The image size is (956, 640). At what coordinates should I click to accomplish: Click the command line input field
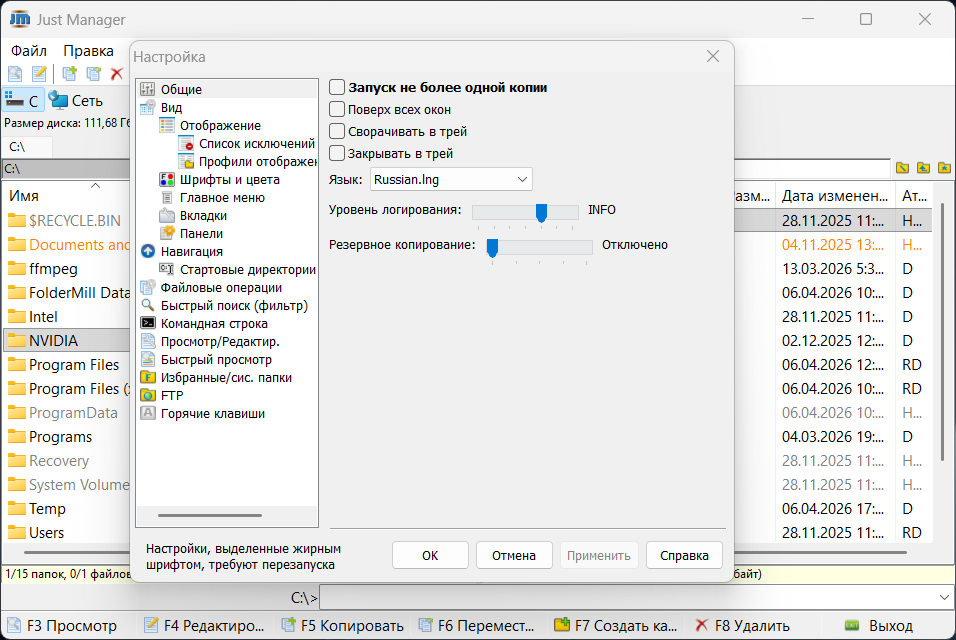(628, 597)
